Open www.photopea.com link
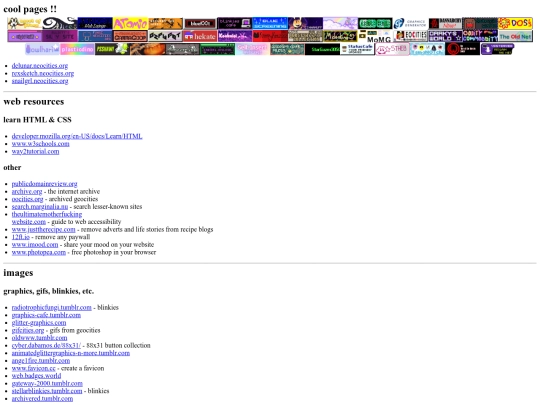 click(x=39, y=252)
